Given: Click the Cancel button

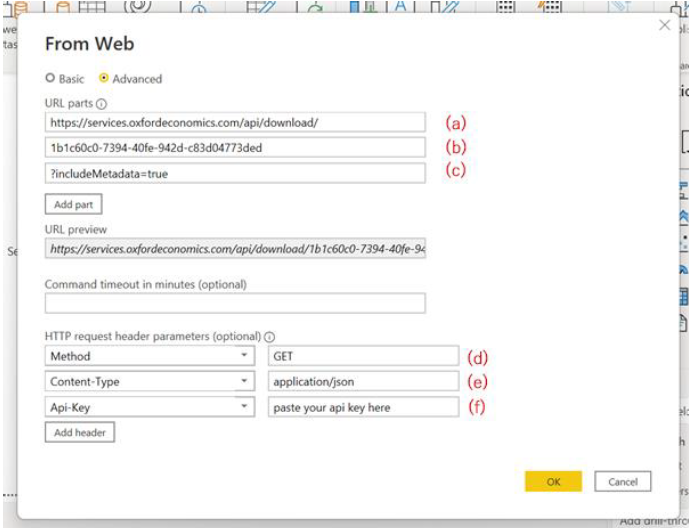Looking at the screenshot, I should tap(622, 481).
